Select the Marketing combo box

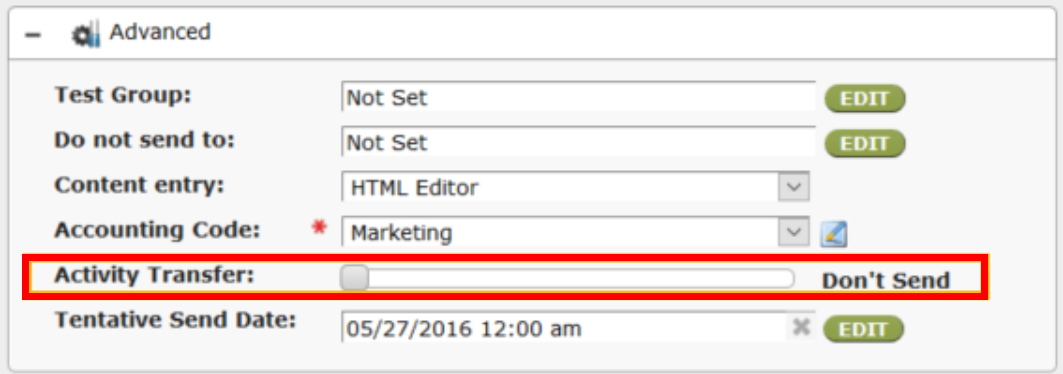pos(576,233)
